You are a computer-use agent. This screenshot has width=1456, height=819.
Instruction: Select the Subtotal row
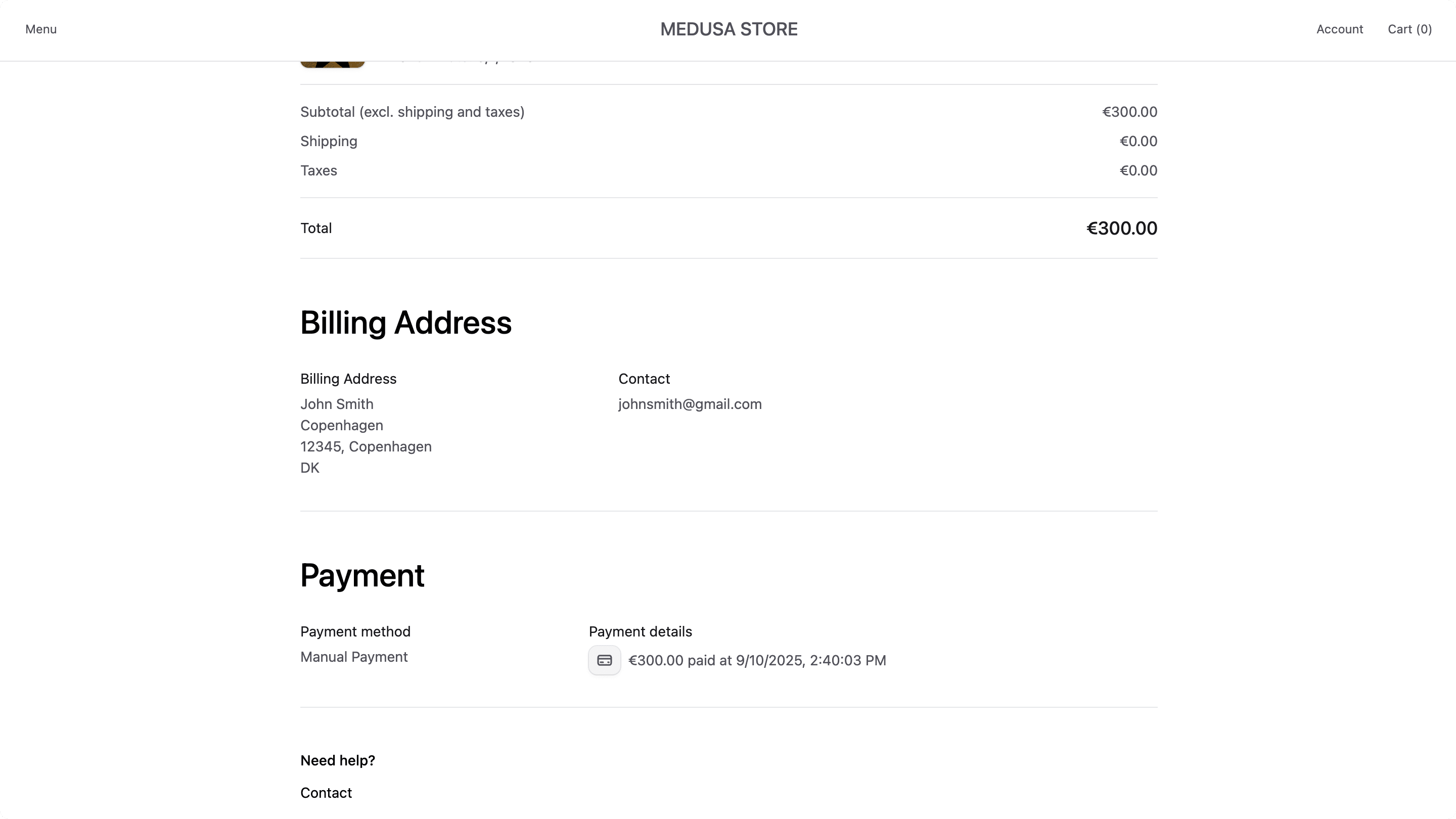[412, 111]
